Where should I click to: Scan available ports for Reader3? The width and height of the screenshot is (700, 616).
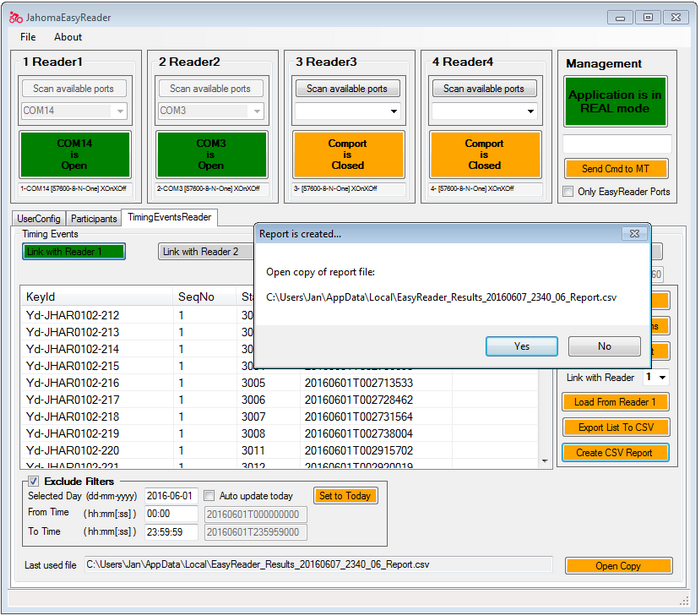tap(347, 89)
